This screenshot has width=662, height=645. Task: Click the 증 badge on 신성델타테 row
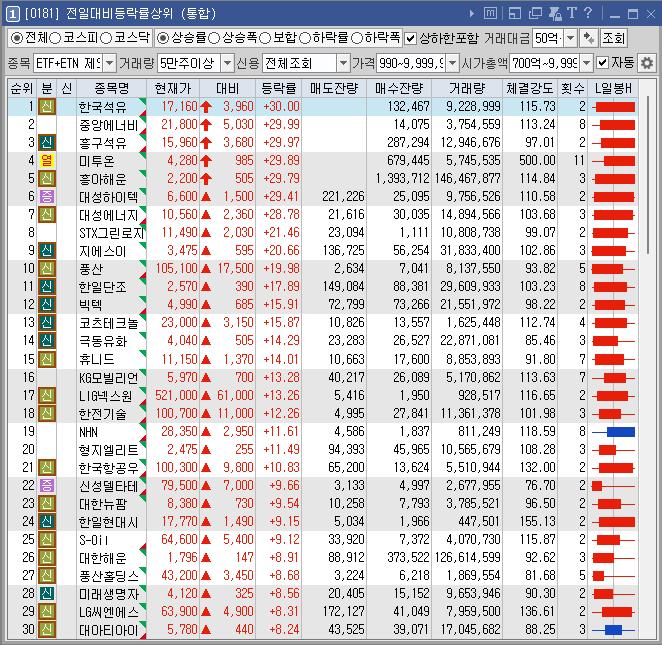(x=47, y=485)
